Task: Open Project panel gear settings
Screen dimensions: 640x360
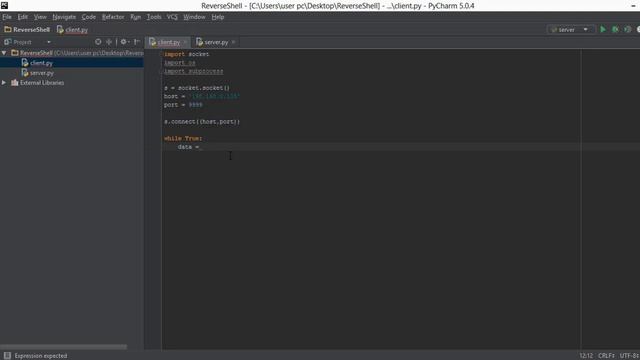Action: click(124, 42)
